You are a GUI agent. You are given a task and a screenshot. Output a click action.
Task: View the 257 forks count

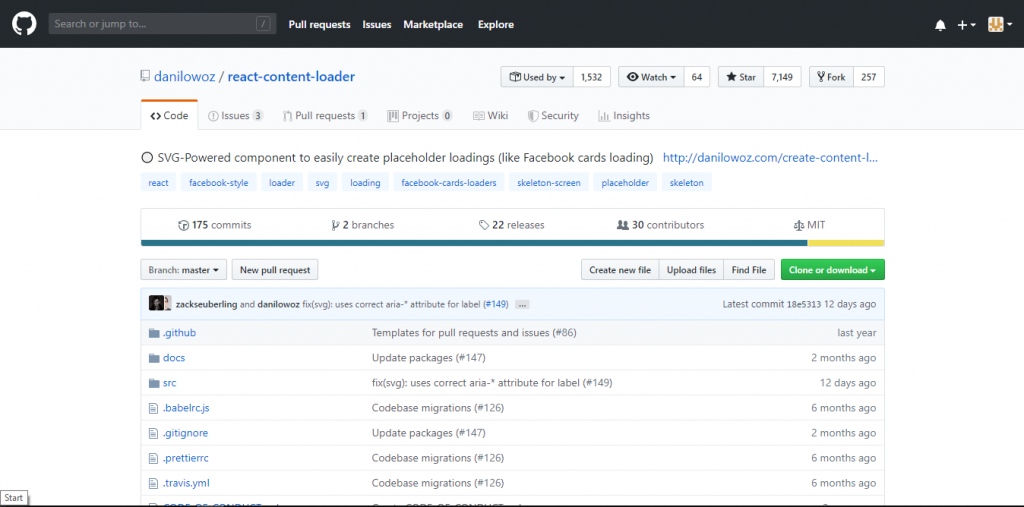869,77
